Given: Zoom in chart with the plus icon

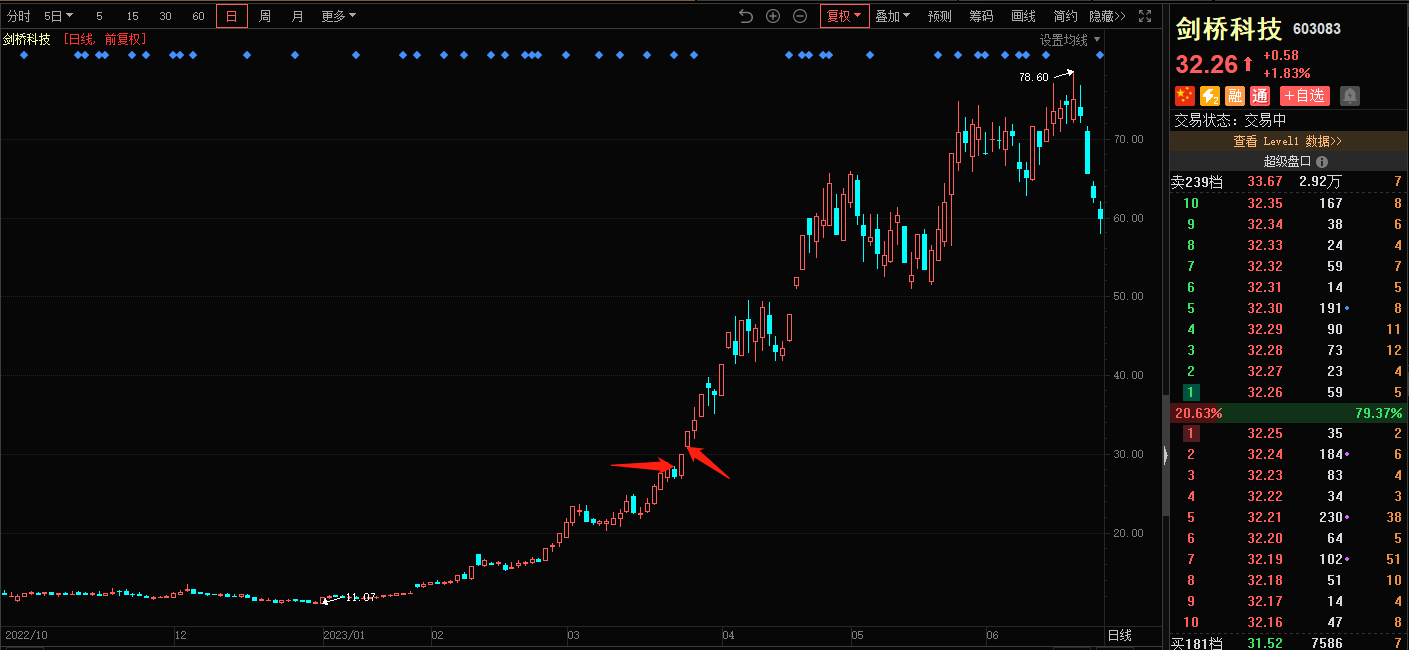Looking at the screenshot, I should 773,16.
